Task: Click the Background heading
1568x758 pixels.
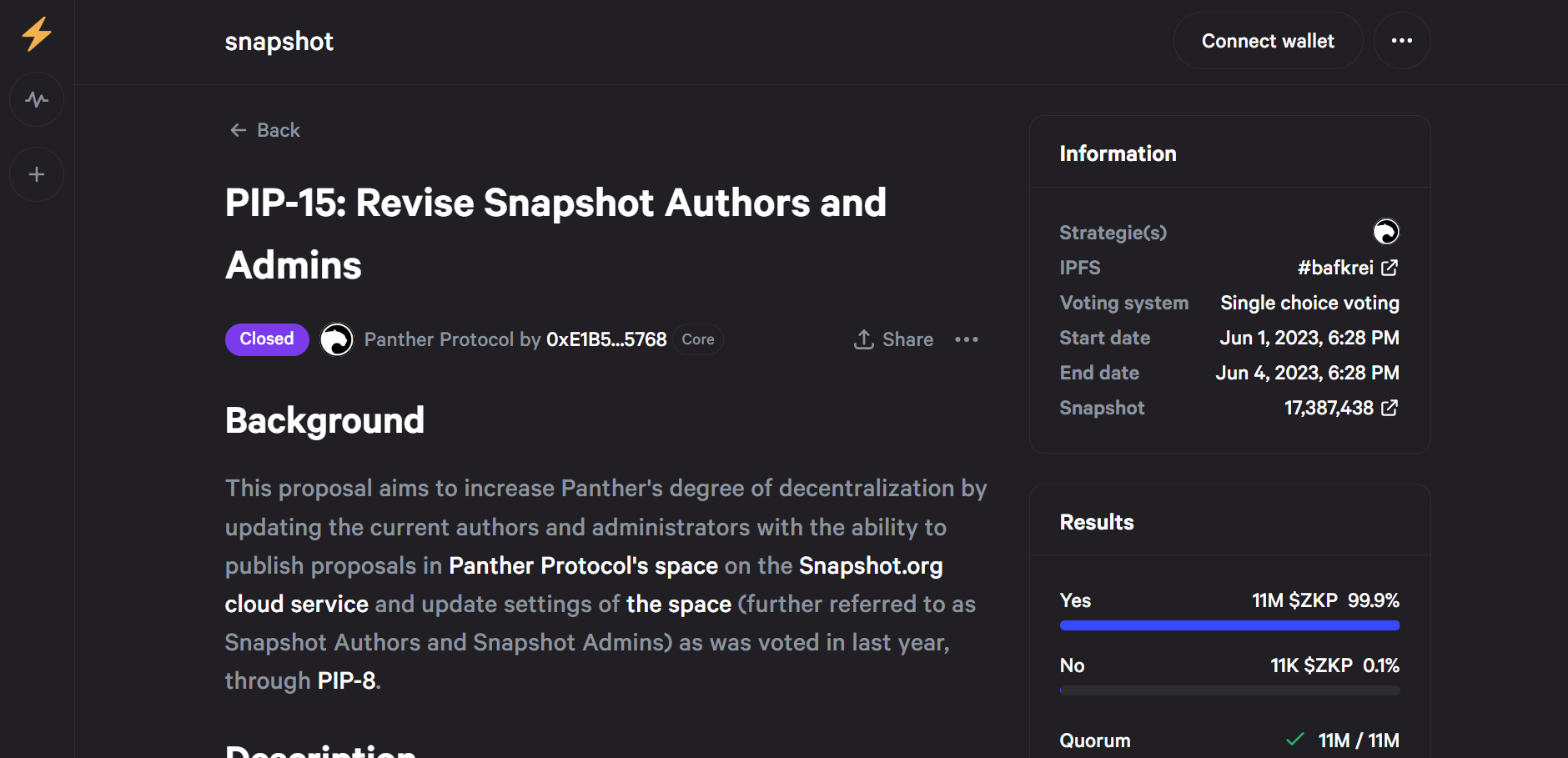Action: (x=324, y=420)
